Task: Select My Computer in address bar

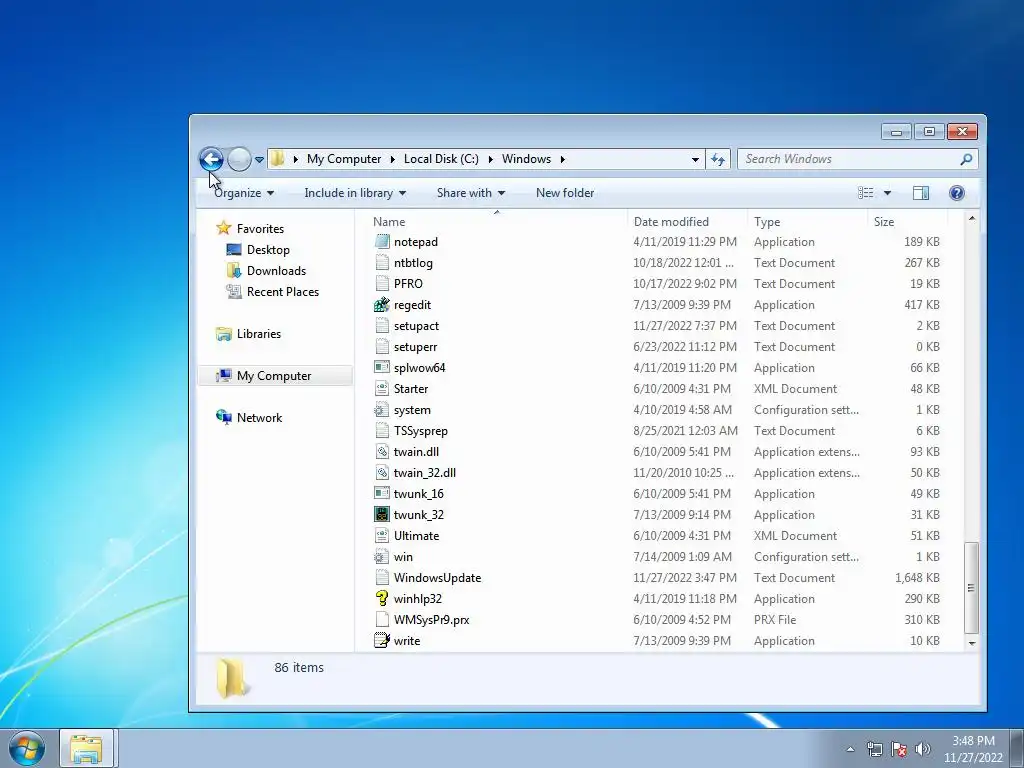Action: (x=344, y=159)
